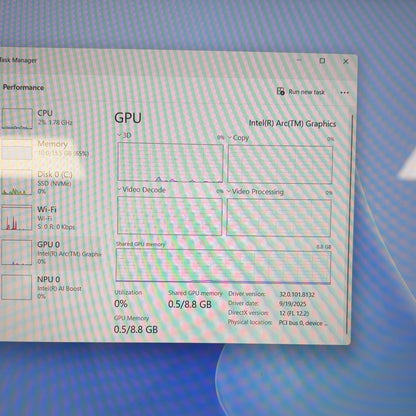The width and height of the screenshot is (416, 416).
Task: Click the Shared GPU memory 0.5/8.8 GB value
Action: 190,304
